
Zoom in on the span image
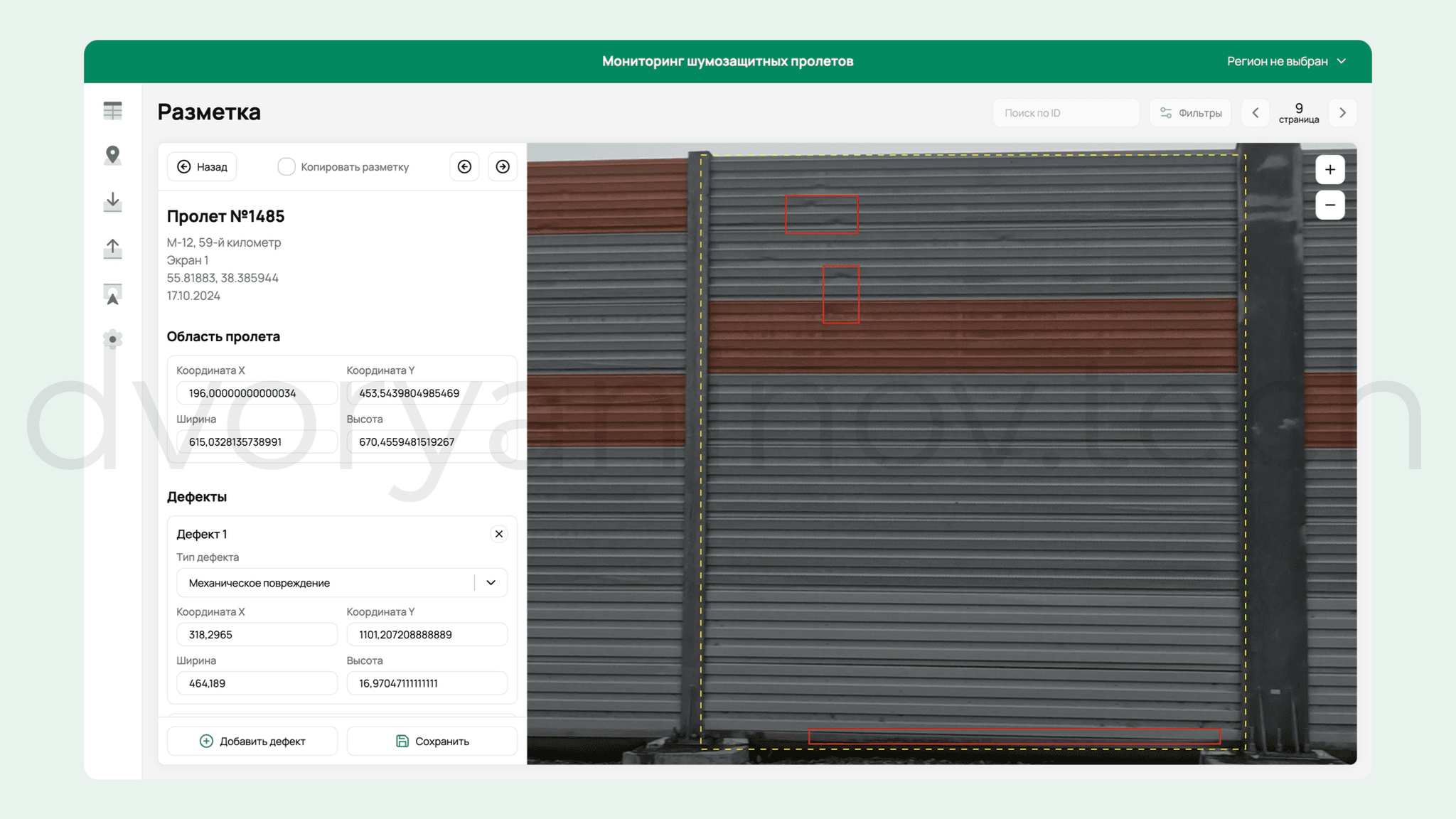click(x=1329, y=170)
